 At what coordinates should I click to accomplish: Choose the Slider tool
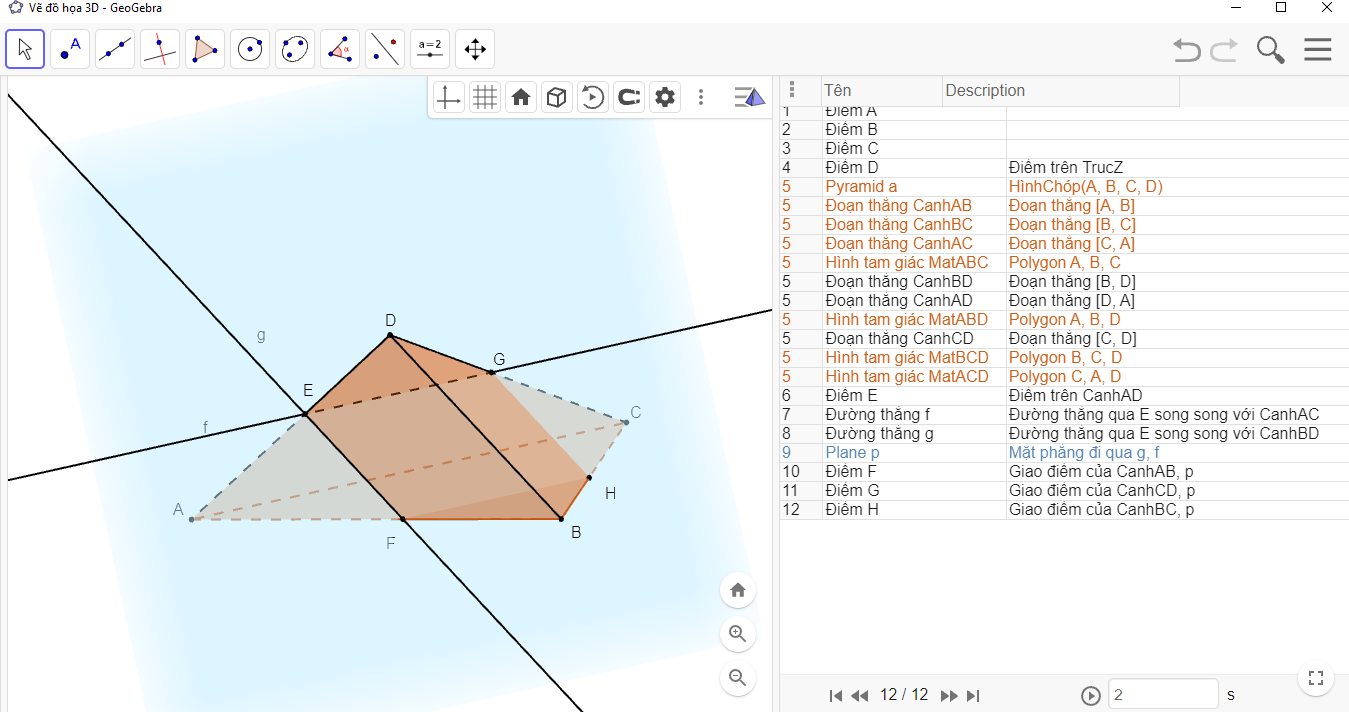[430, 49]
